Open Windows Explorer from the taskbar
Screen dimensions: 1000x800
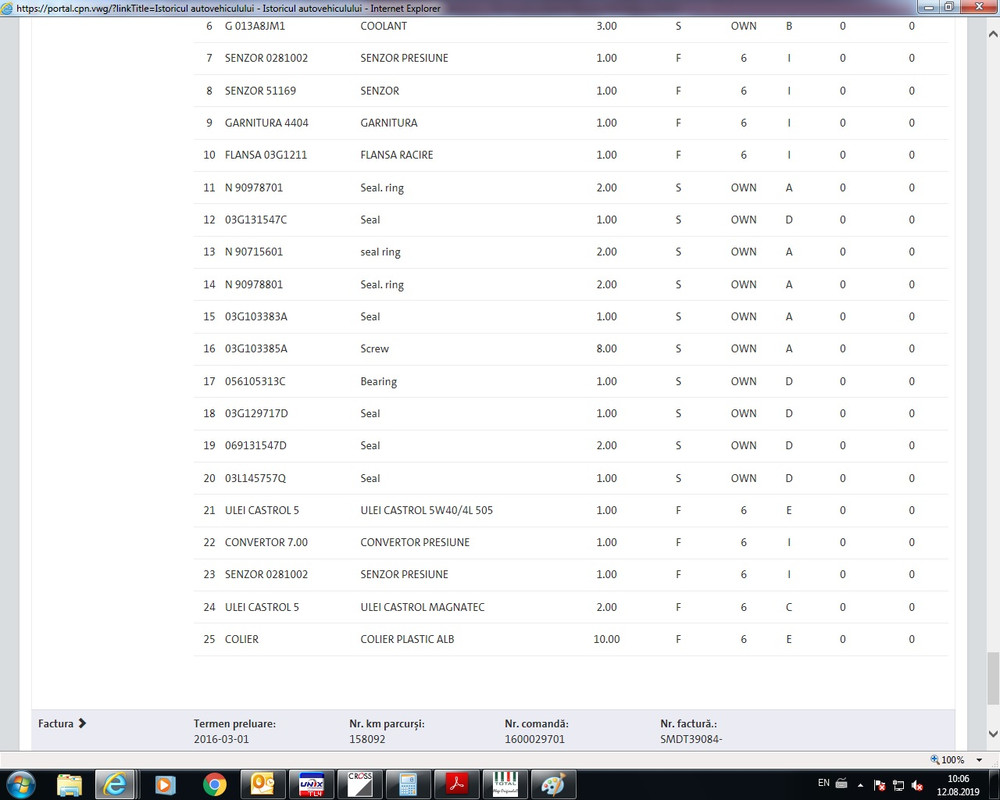click(x=69, y=784)
